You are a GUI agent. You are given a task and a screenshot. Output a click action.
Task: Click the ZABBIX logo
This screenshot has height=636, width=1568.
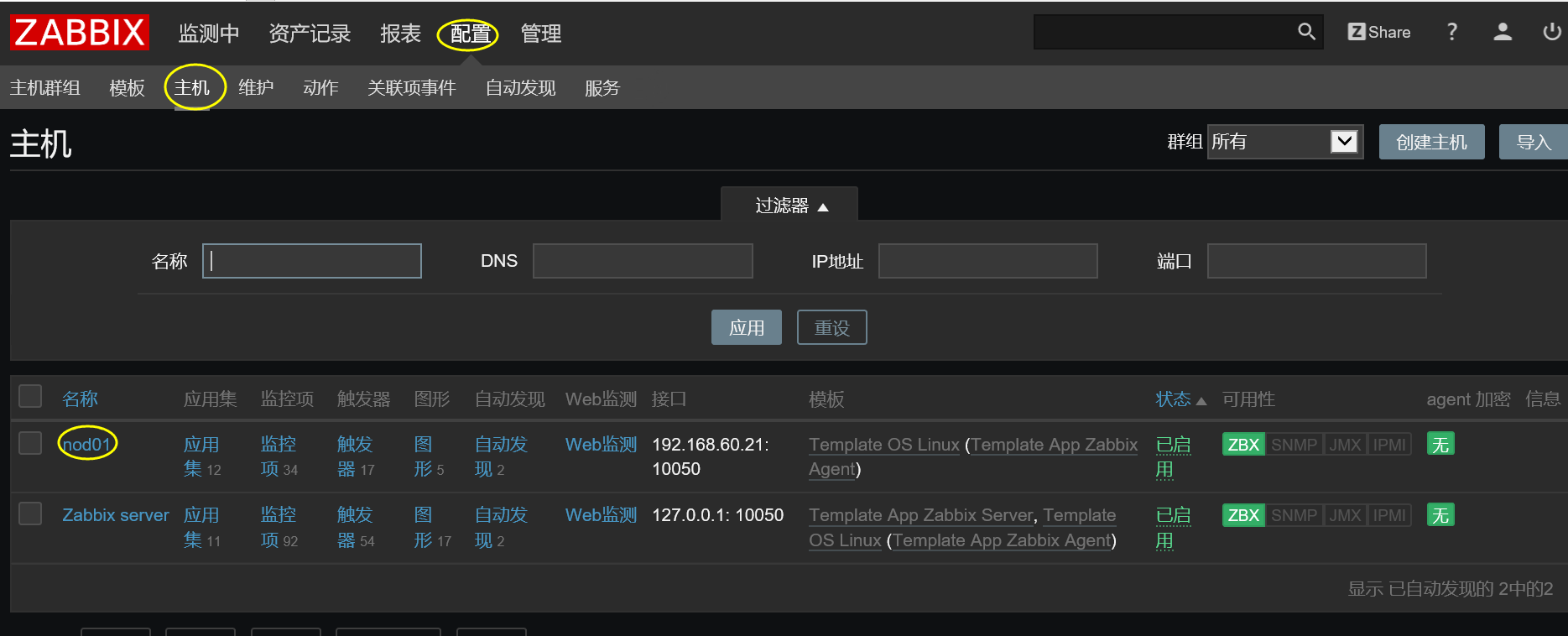(80, 33)
